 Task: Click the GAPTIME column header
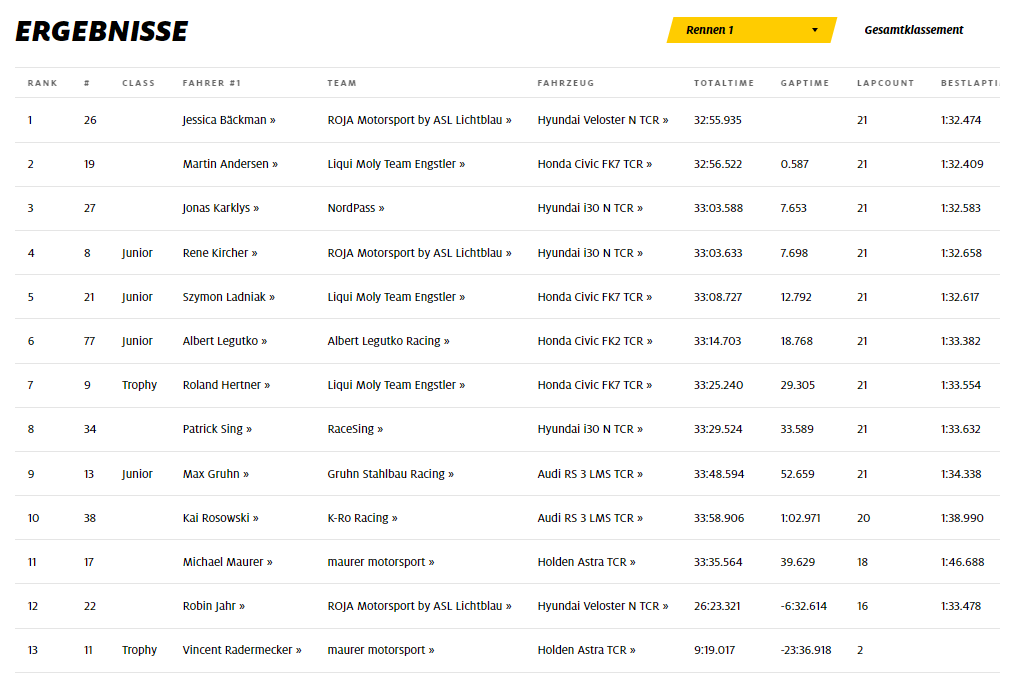click(x=805, y=83)
